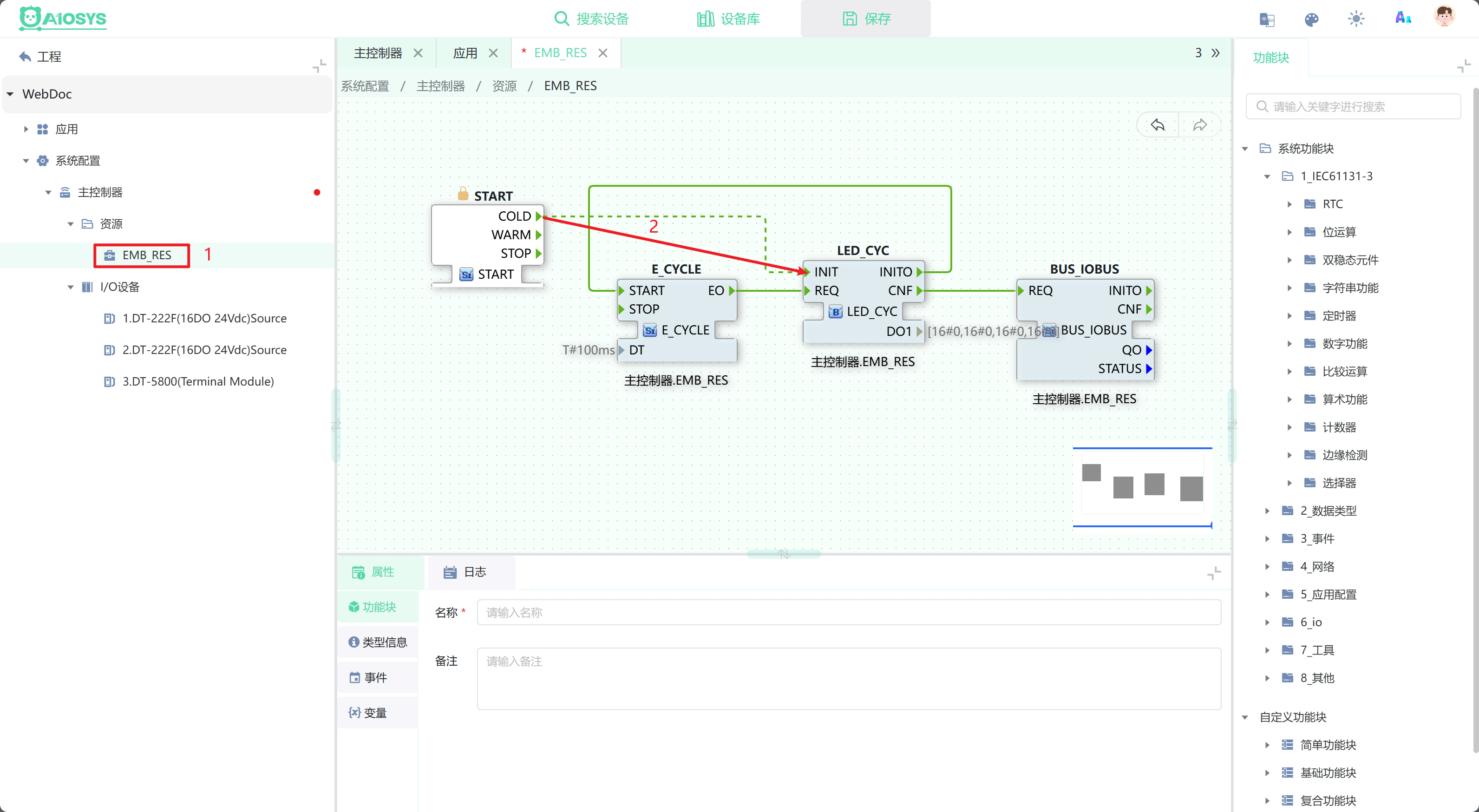The width and height of the screenshot is (1479, 812).
Task: Open the color theme palette icon
Action: (x=1311, y=20)
